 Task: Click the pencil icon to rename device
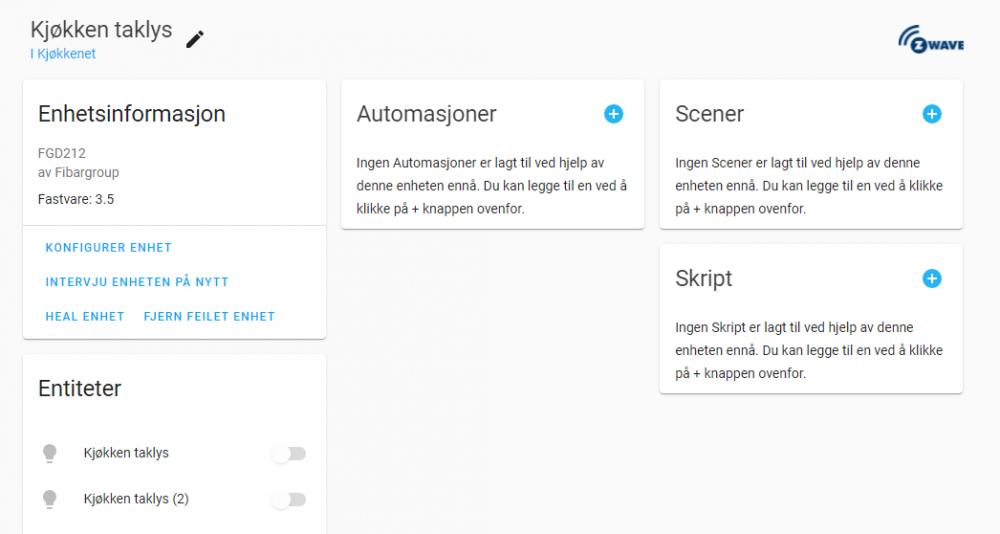[x=195, y=39]
